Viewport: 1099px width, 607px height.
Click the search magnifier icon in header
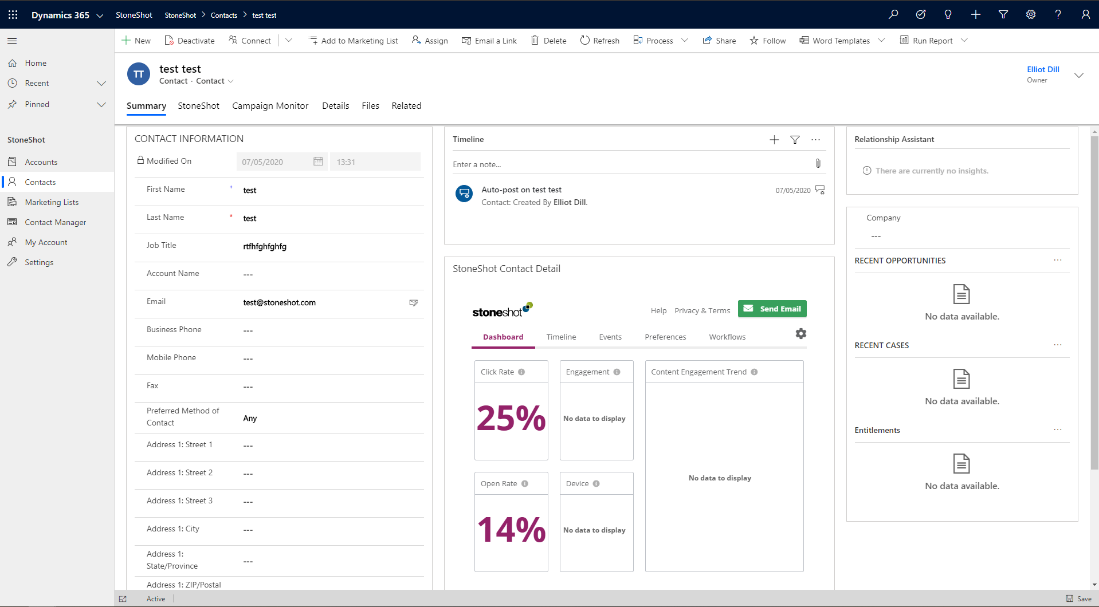(x=893, y=15)
